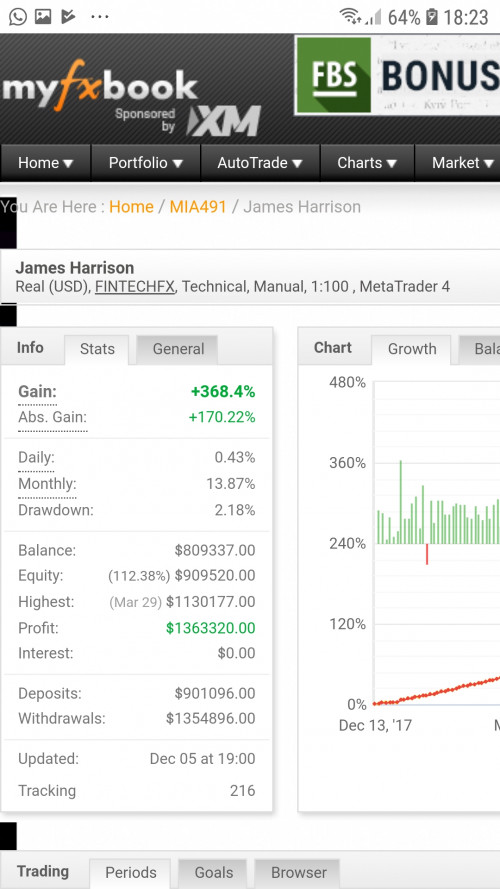Tap the Gain label

pyautogui.click(x=37, y=392)
